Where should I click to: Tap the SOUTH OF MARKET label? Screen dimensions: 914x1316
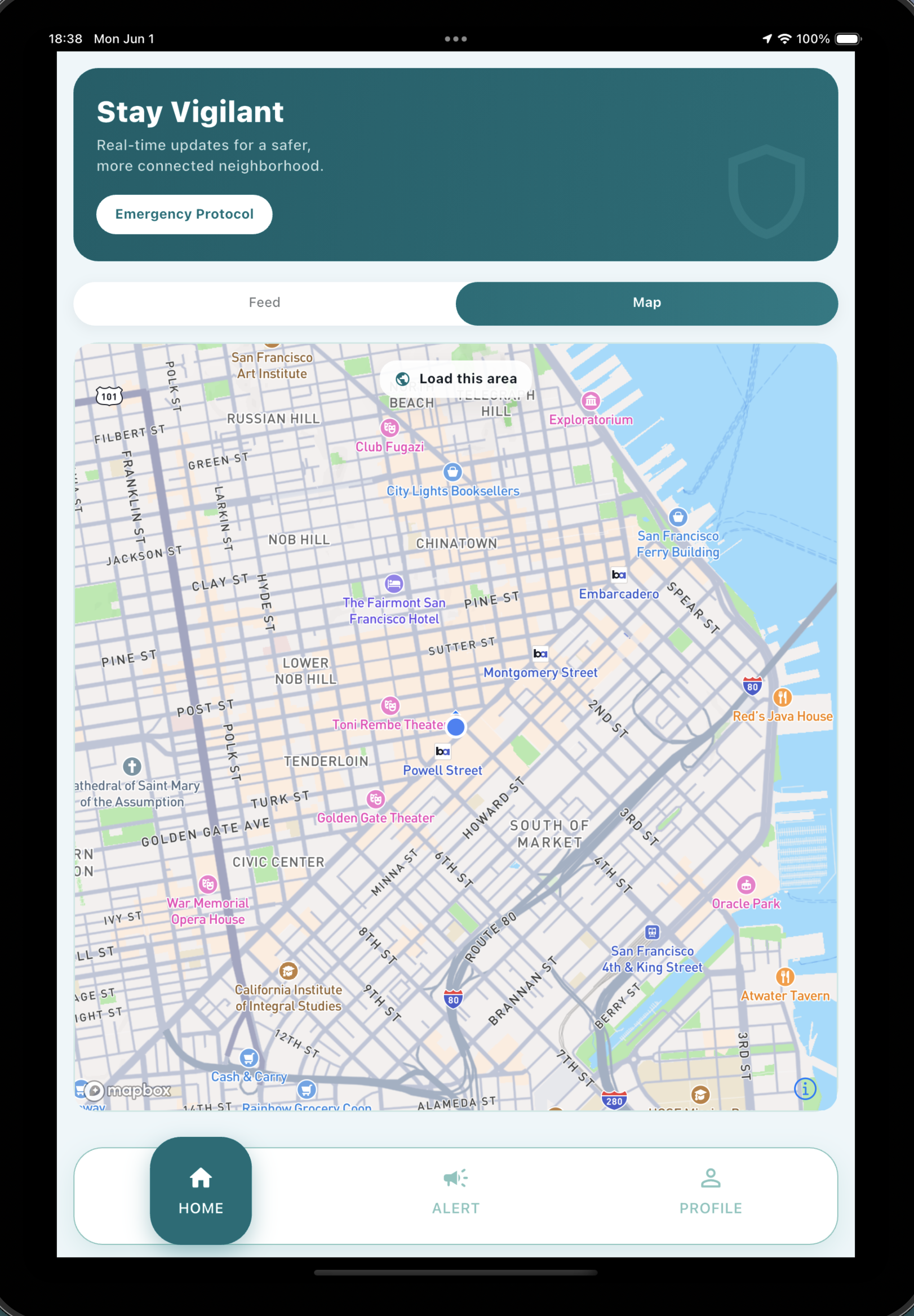point(549,834)
